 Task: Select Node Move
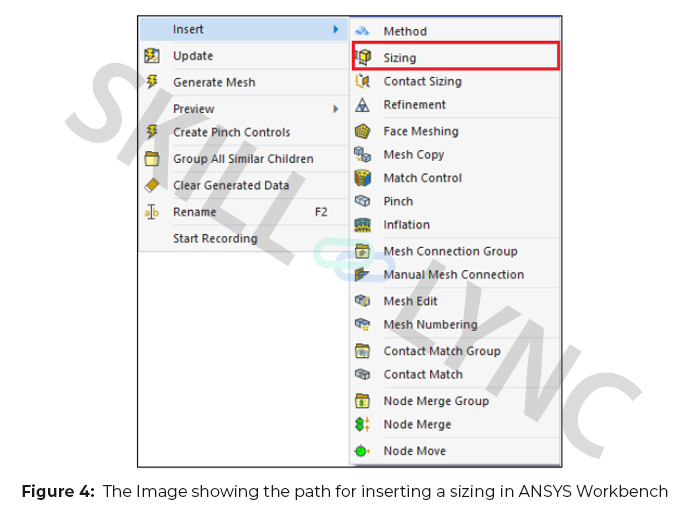455,451
